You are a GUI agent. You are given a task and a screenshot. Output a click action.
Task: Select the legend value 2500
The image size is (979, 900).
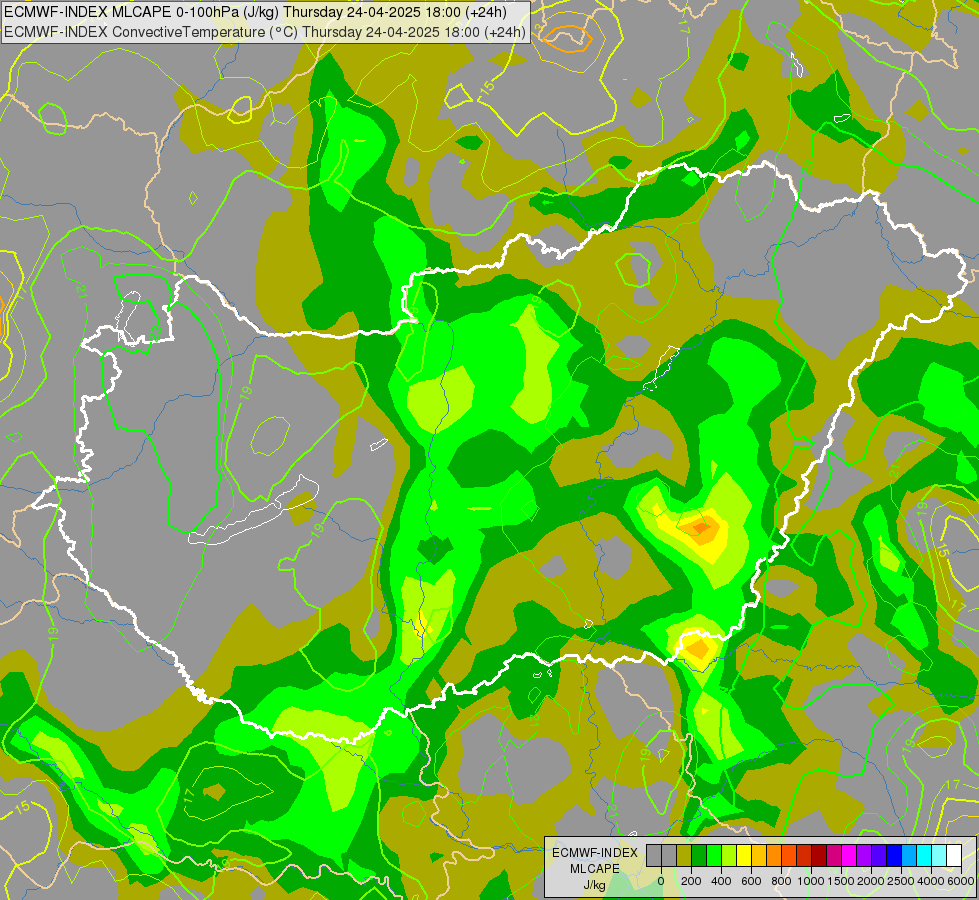901,881
